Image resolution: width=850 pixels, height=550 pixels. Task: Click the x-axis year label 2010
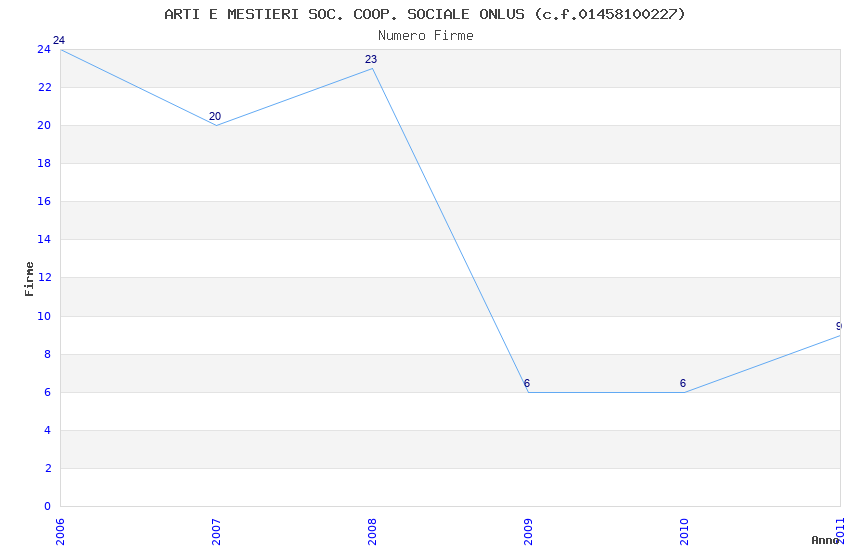coord(684,532)
